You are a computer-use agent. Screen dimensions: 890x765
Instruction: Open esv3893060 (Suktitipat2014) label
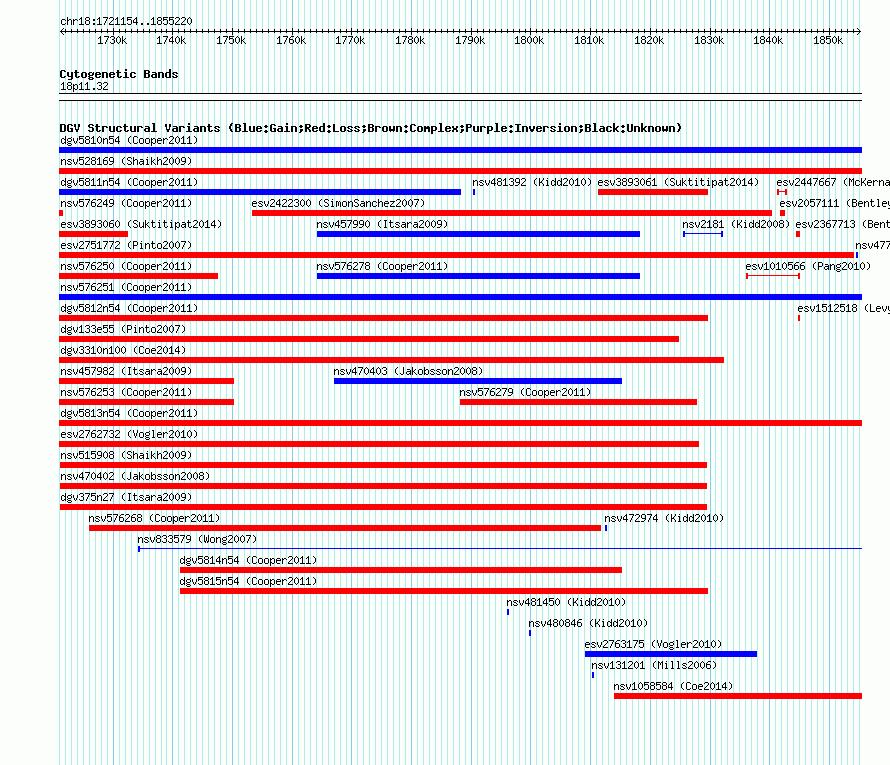(x=141, y=224)
